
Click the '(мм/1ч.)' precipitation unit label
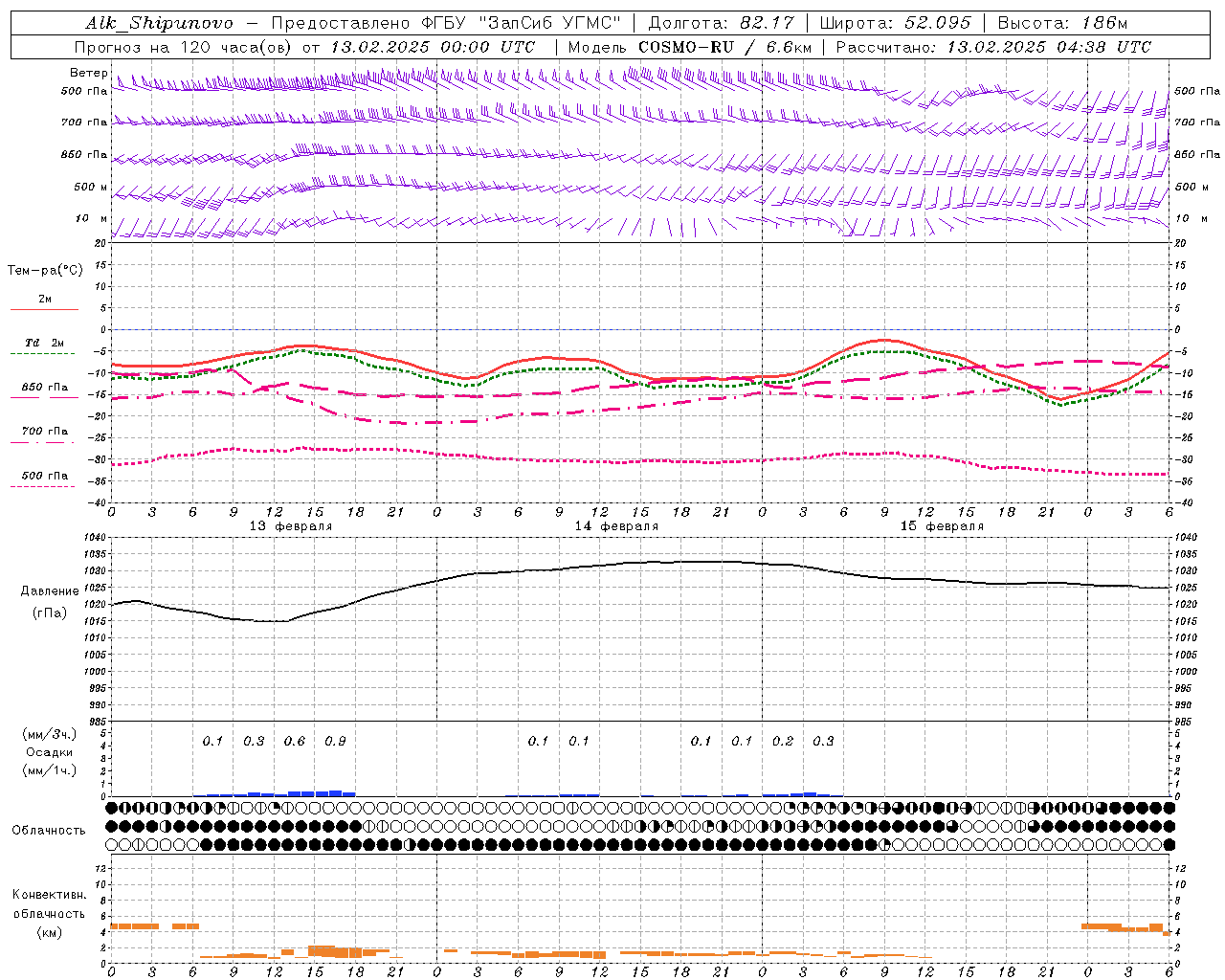point(50,770)
